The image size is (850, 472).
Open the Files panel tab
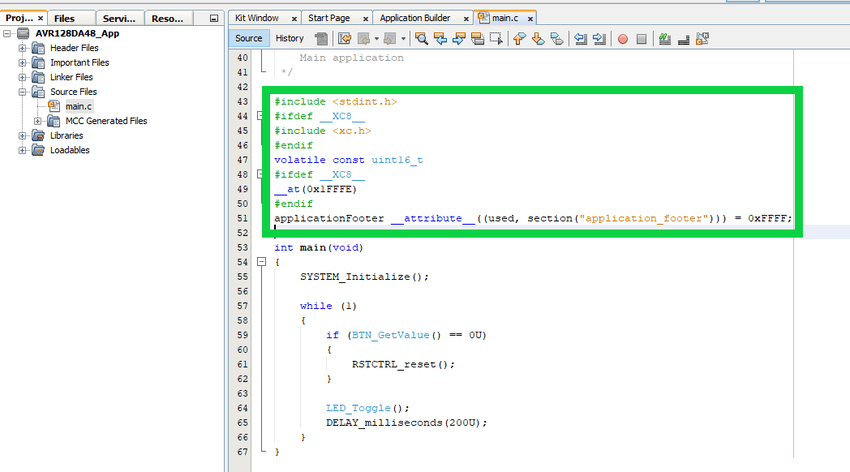(64, 18)
